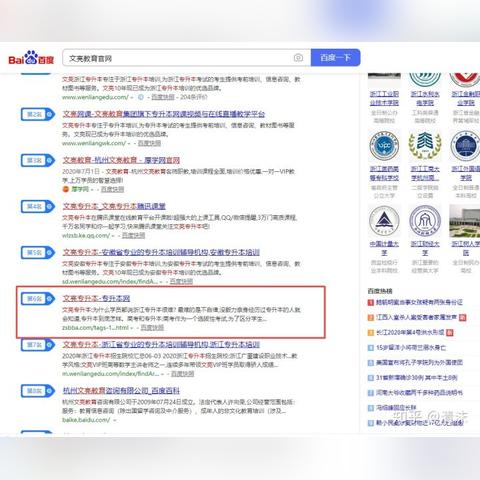Open result 文亮专升本_文亮专升本腾讯课堂
This screenshot has height=480, width=480.
tap(114, 206)
